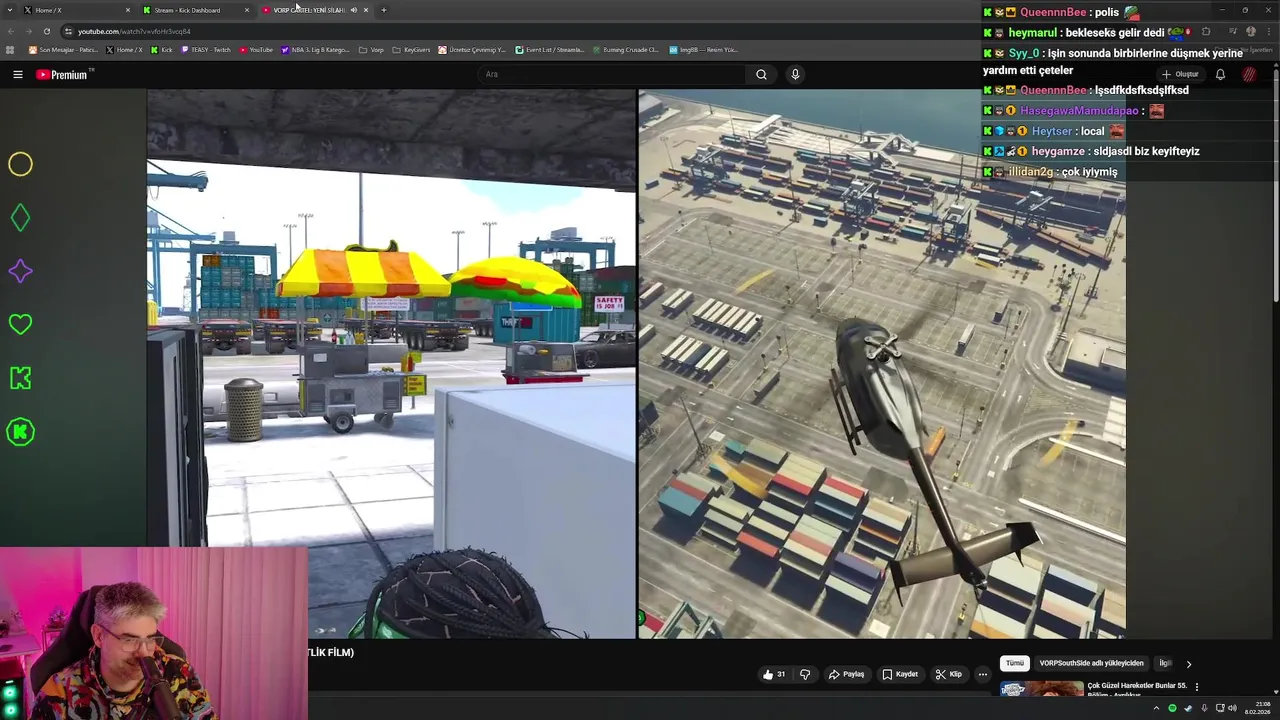Open the Kick bookmark
The height and width of the screenshot is (720, 1280).
click(162, 49)
